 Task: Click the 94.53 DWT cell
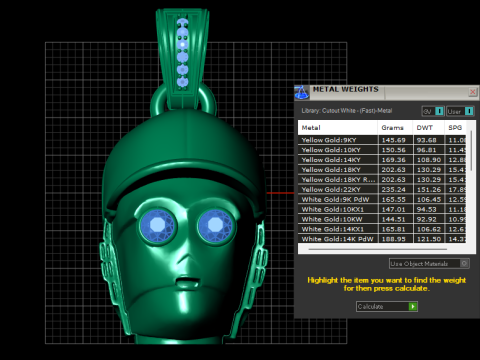point(429,209)
